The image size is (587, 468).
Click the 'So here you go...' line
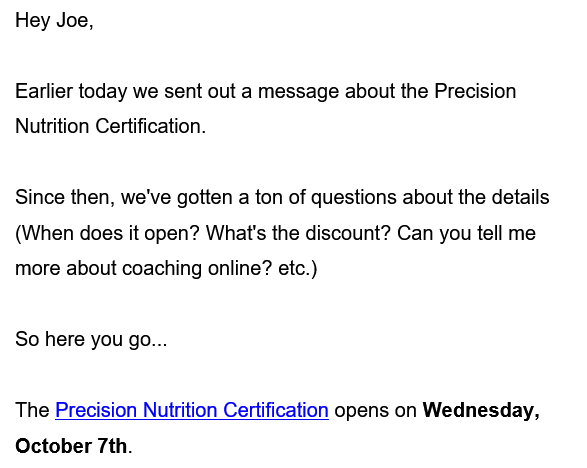pos(91,340)
